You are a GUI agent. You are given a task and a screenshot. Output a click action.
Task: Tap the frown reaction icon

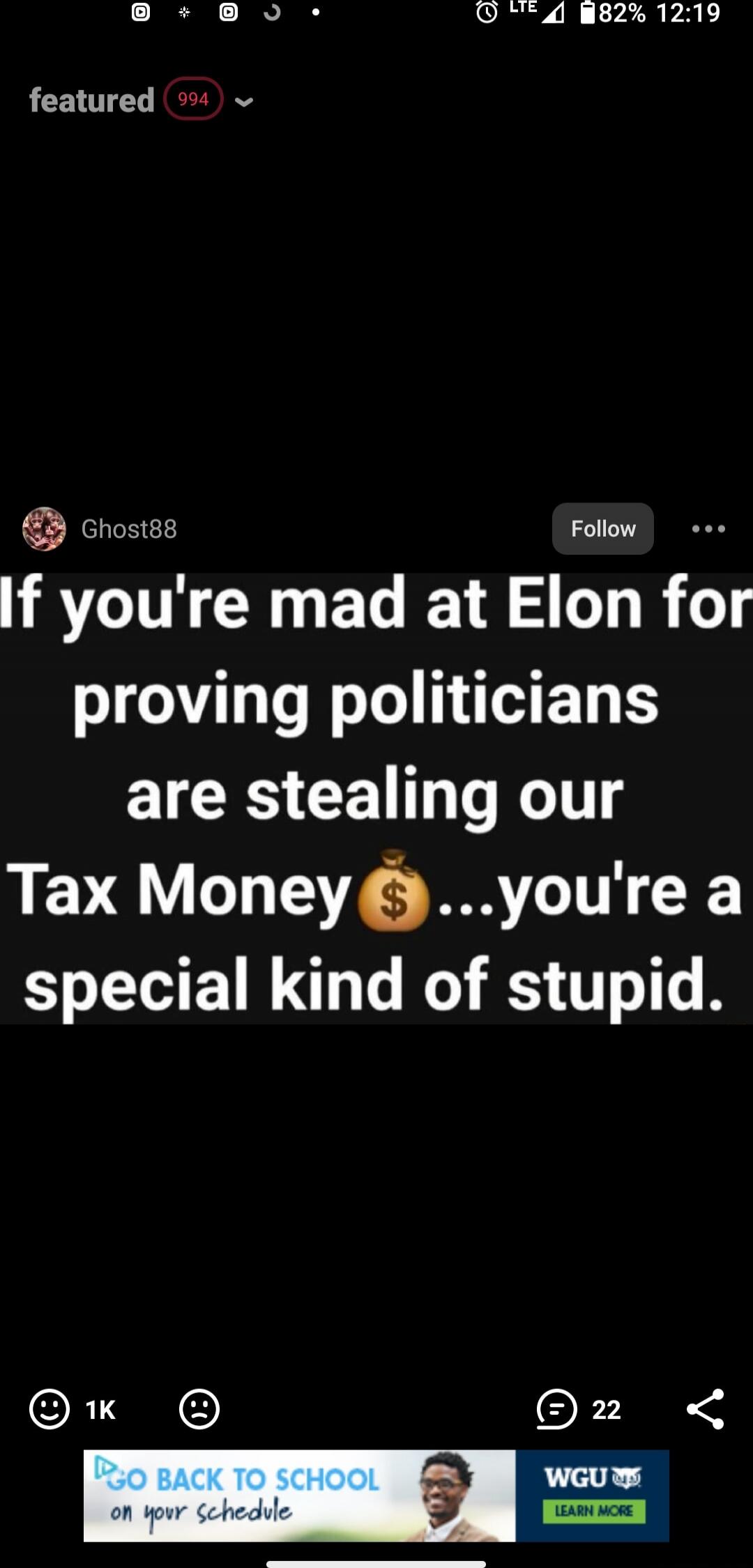click(199, 1409)
